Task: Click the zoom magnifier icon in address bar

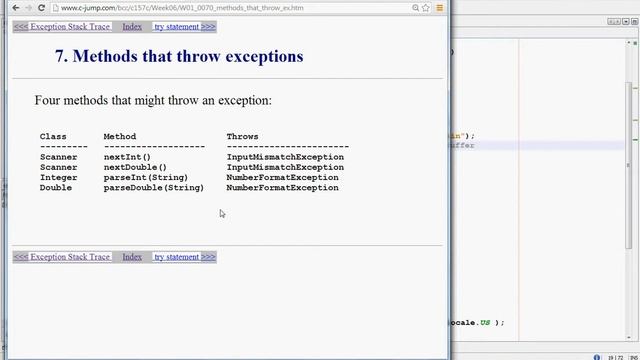Action: tap(416, 8)
